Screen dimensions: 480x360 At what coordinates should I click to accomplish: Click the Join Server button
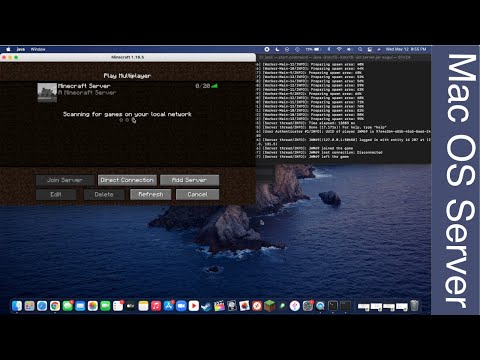[x=65, y=180]
